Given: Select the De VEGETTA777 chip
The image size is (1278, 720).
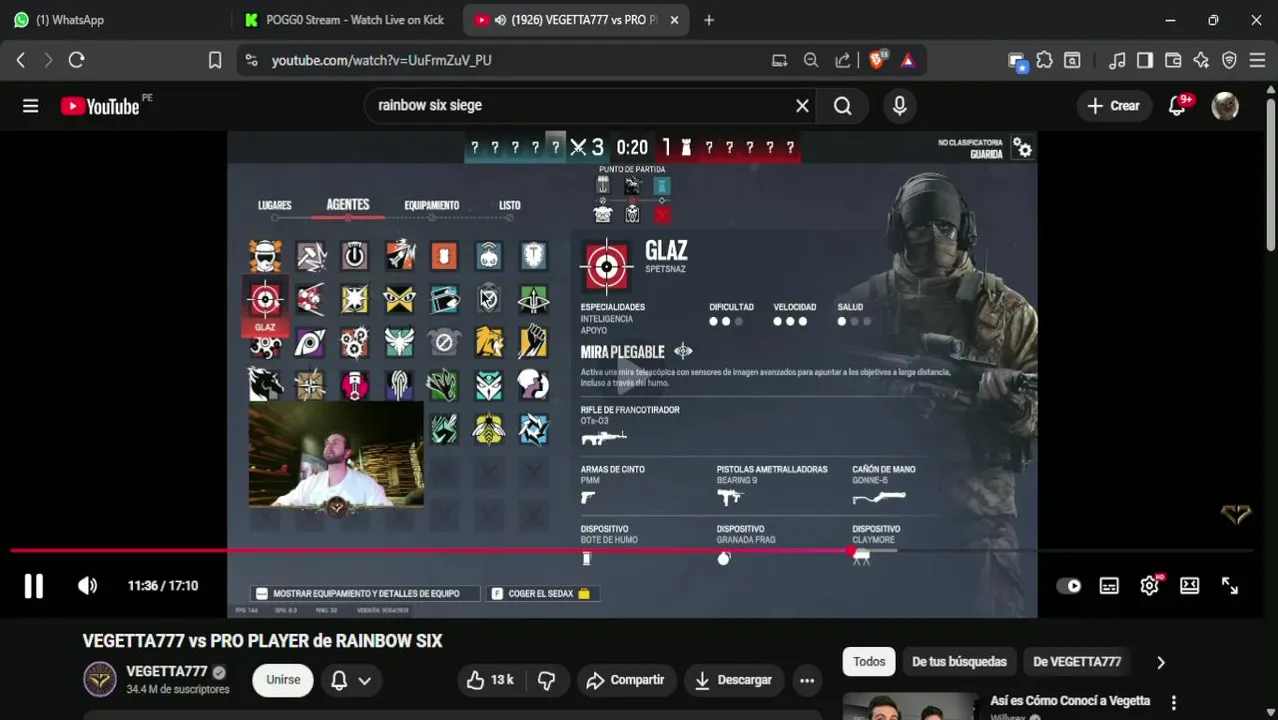Looking at the screenshot, I should click(1076, 662).
